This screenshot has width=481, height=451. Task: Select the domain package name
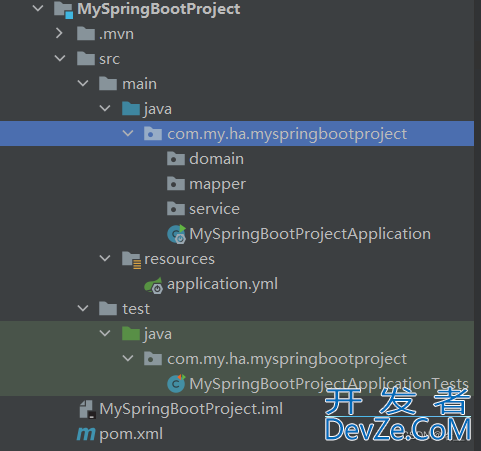(x=217, y=159)
